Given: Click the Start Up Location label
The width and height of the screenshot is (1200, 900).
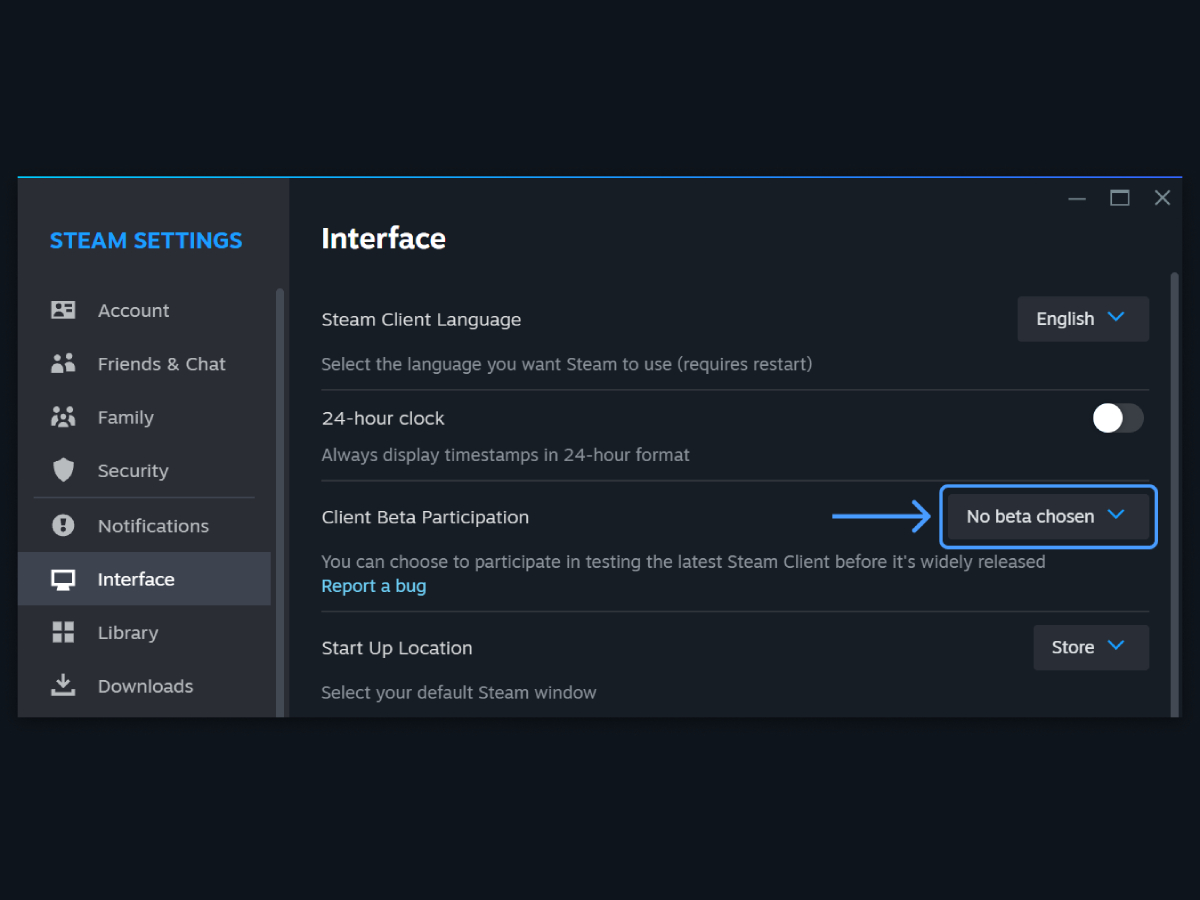Looking at the screenshot, I should pyautogui.click(x=397, y=648).
